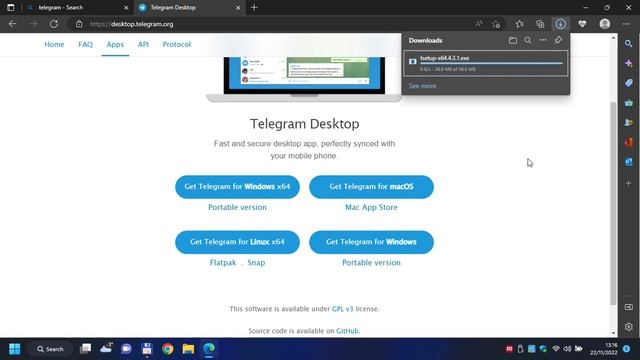Search downloads using the magnifier icon
Viewport: 640px width, 360px height.
(528, 40)
